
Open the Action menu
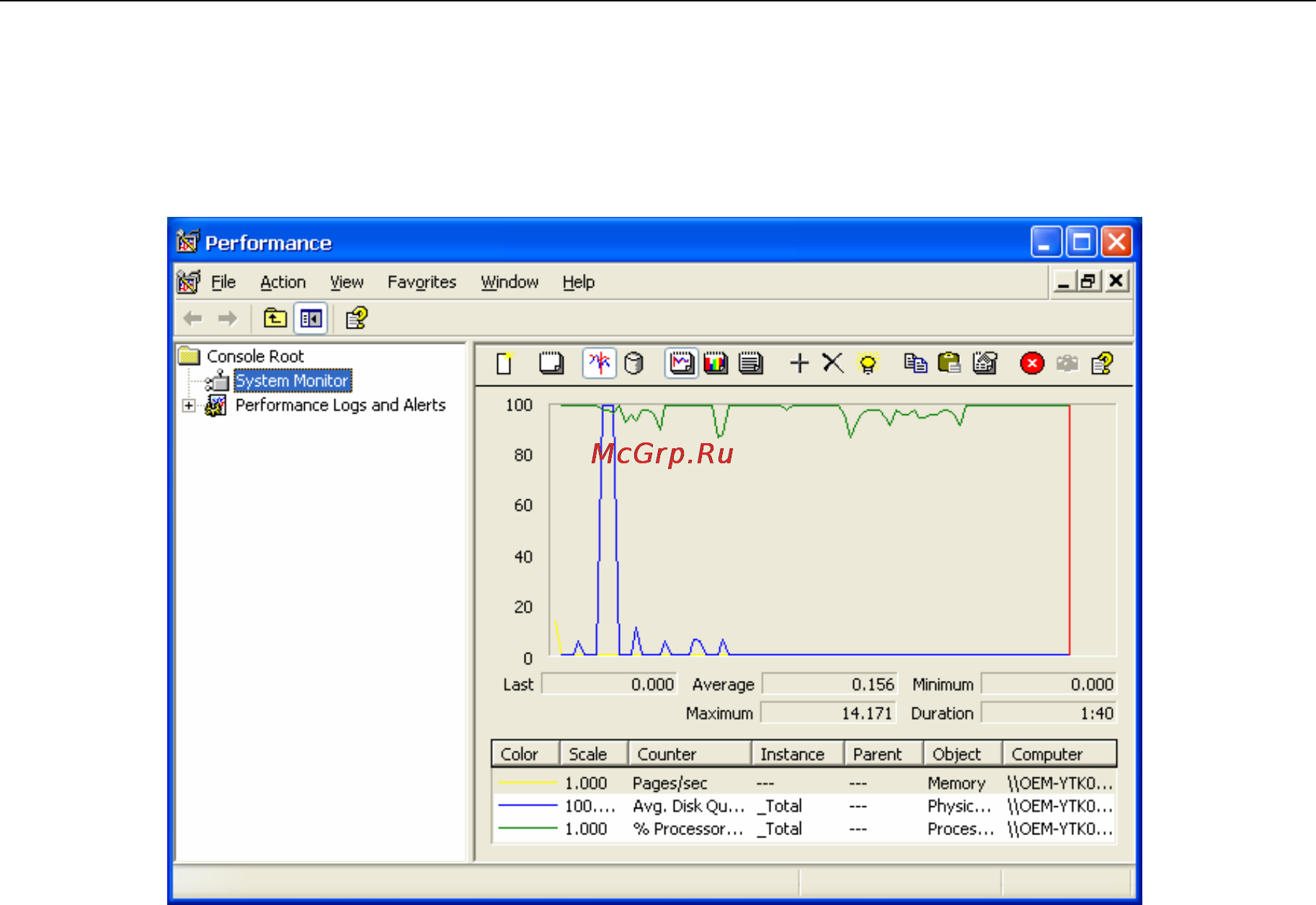pos(283,282)
